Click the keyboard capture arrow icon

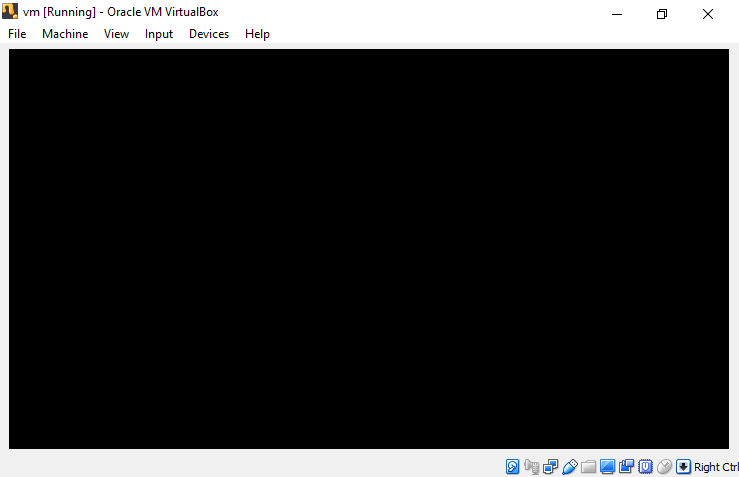click(x=683, y=467)
